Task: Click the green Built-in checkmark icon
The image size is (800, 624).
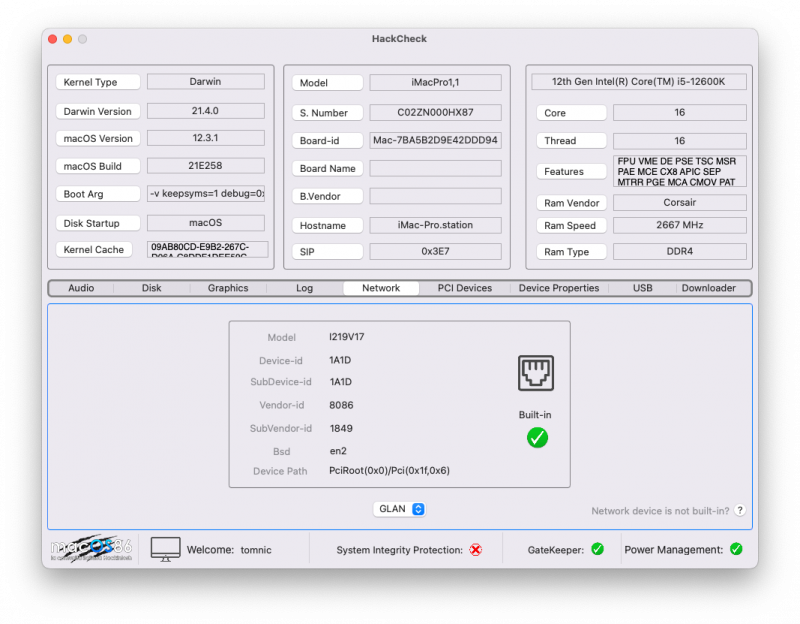Action: [x=537, y=438]
